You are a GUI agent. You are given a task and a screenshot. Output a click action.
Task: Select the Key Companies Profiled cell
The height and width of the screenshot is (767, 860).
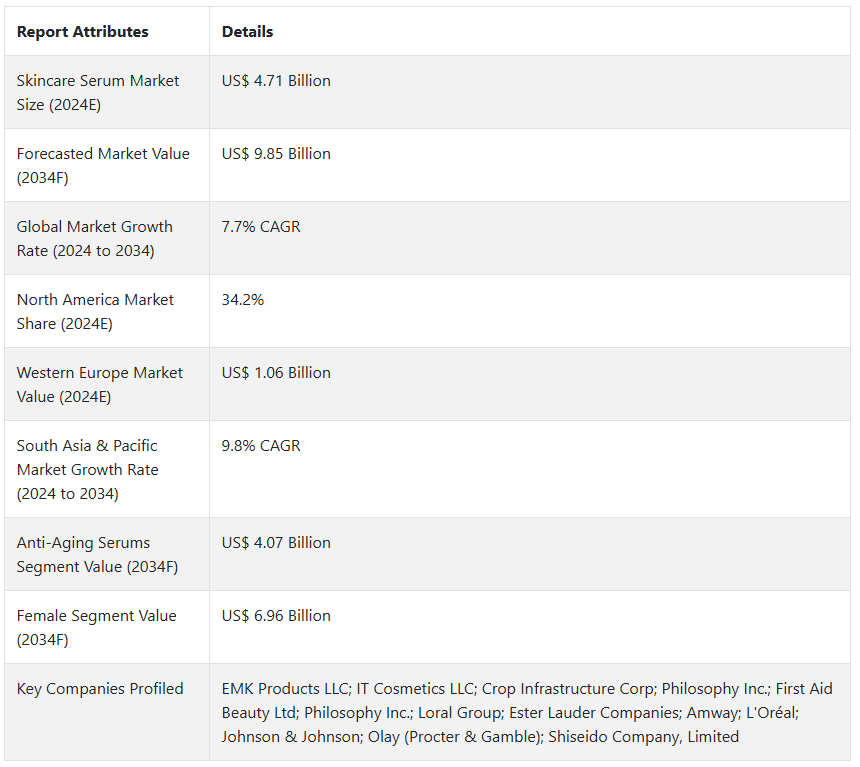click(x=100, y=689)
